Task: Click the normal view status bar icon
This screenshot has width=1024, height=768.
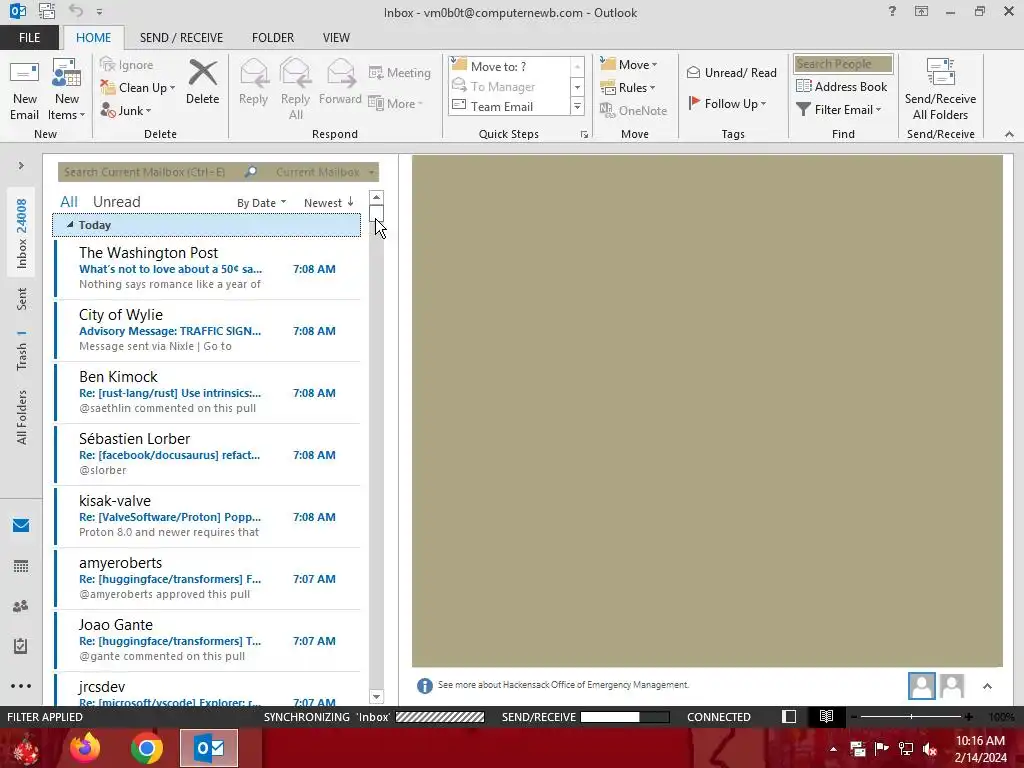Action: [x=789, y=716]
